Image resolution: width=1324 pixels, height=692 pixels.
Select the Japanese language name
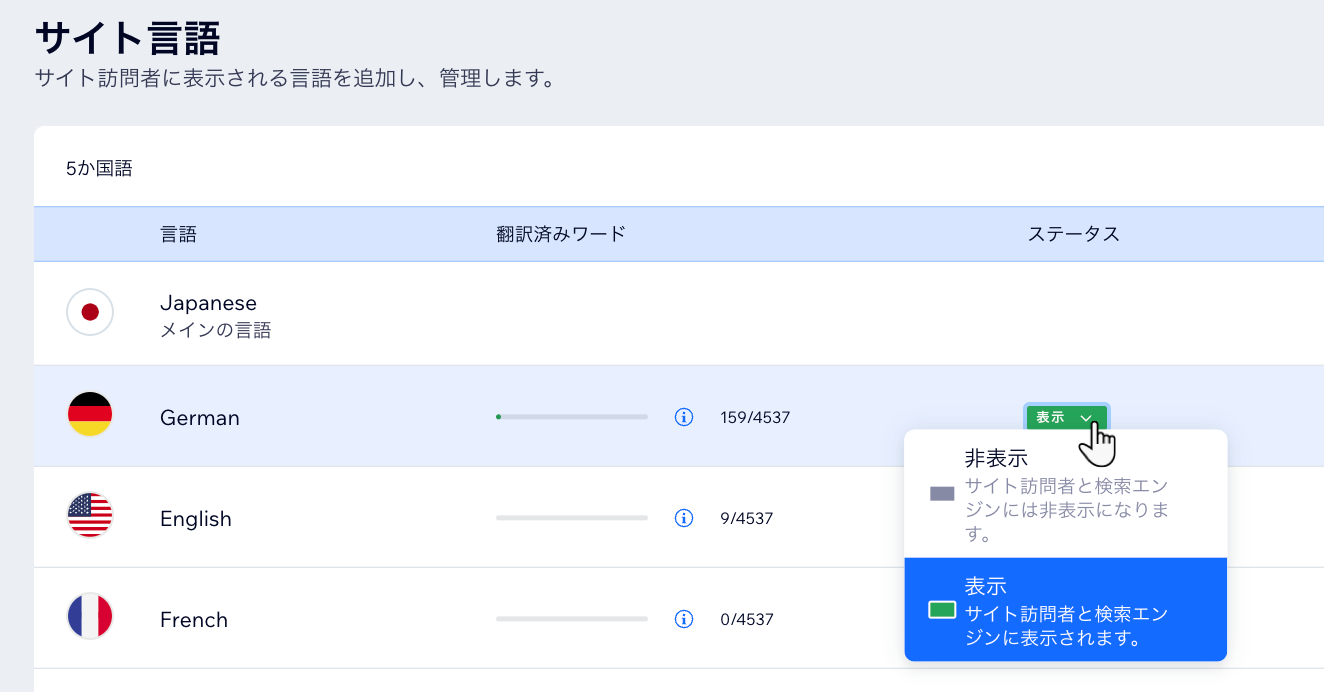coord(208,303)
